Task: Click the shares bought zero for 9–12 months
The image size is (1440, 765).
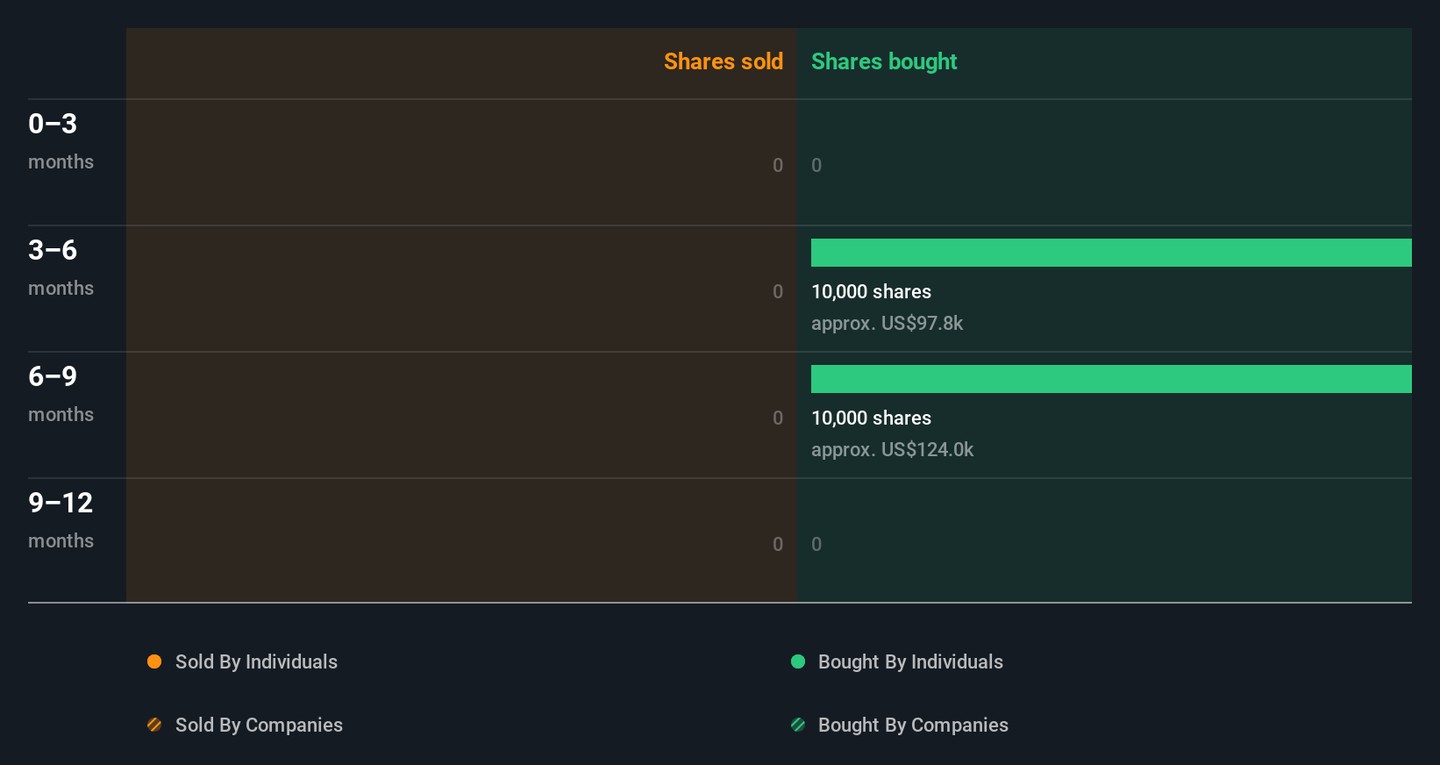Action: pos(817,545)
